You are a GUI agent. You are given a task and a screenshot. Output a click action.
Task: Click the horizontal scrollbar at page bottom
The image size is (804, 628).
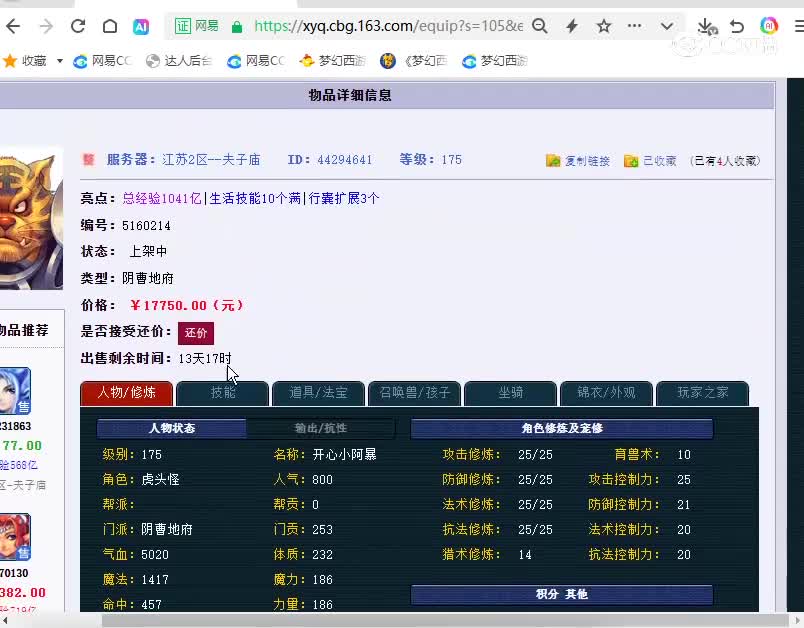[x=445, y=621]
